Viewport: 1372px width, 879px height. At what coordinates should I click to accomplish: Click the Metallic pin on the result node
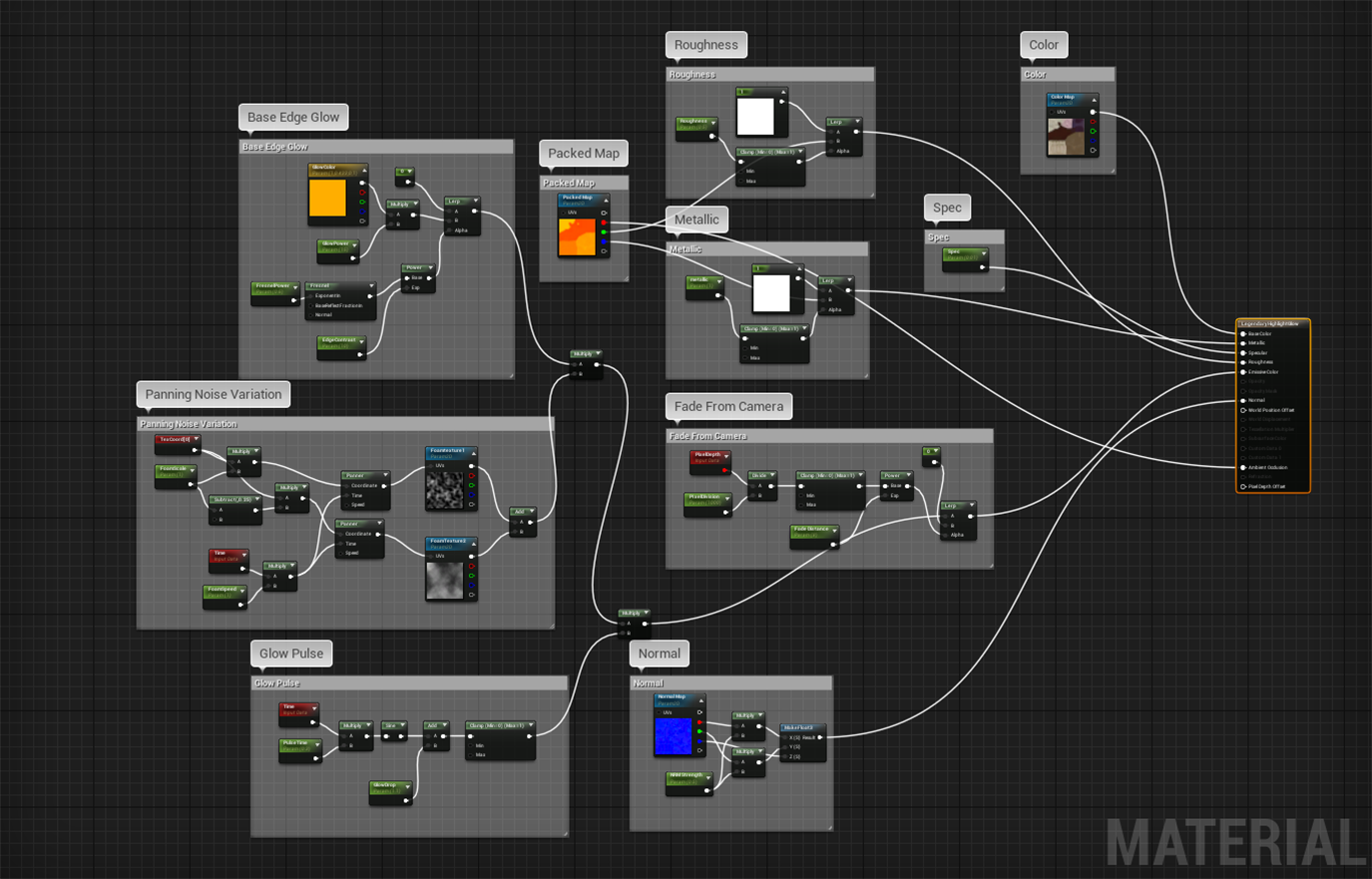(x=1243, y=343)
